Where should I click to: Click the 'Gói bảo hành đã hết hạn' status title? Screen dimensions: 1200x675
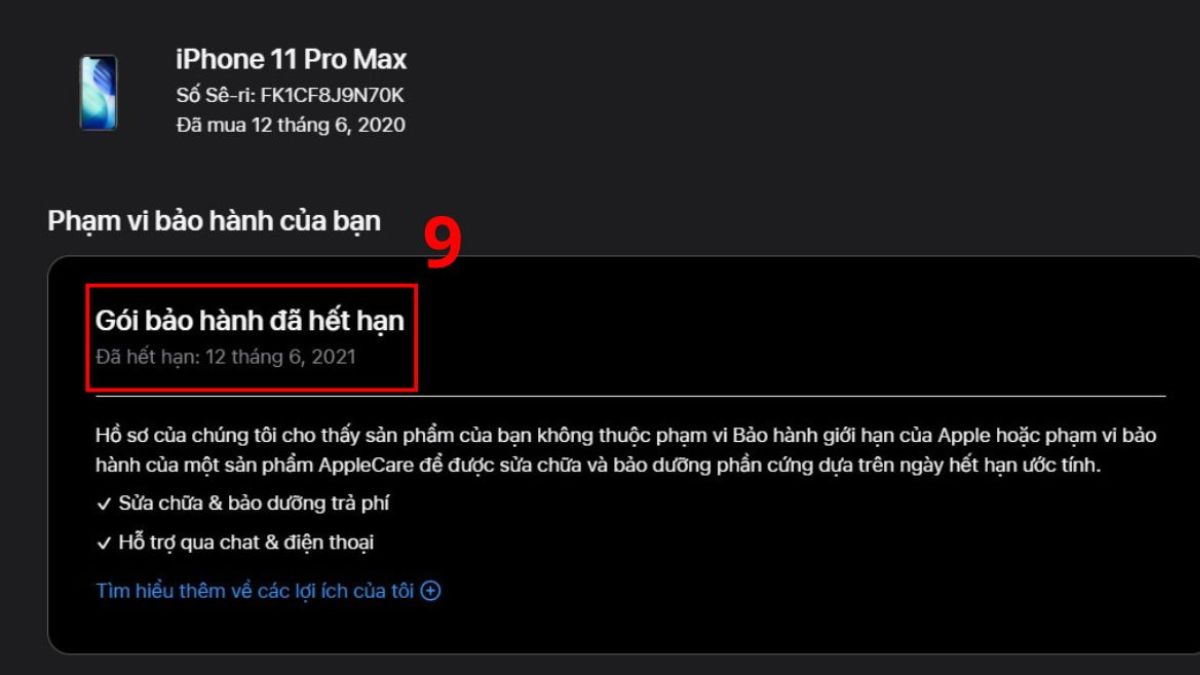[250, 321]
